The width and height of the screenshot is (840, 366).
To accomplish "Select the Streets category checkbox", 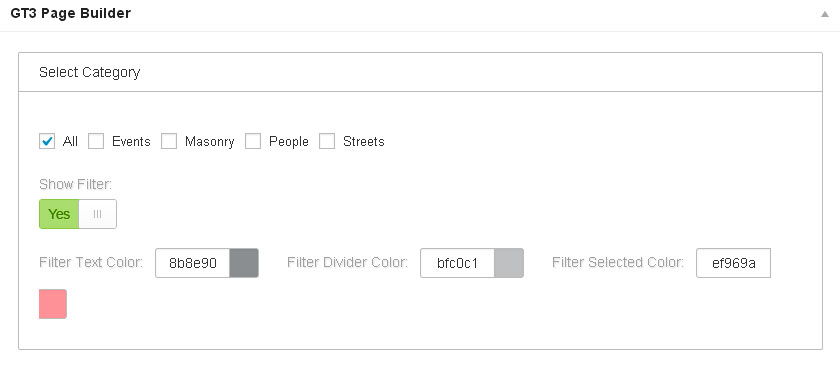I will pyautogui.click(x=327, y=141).
